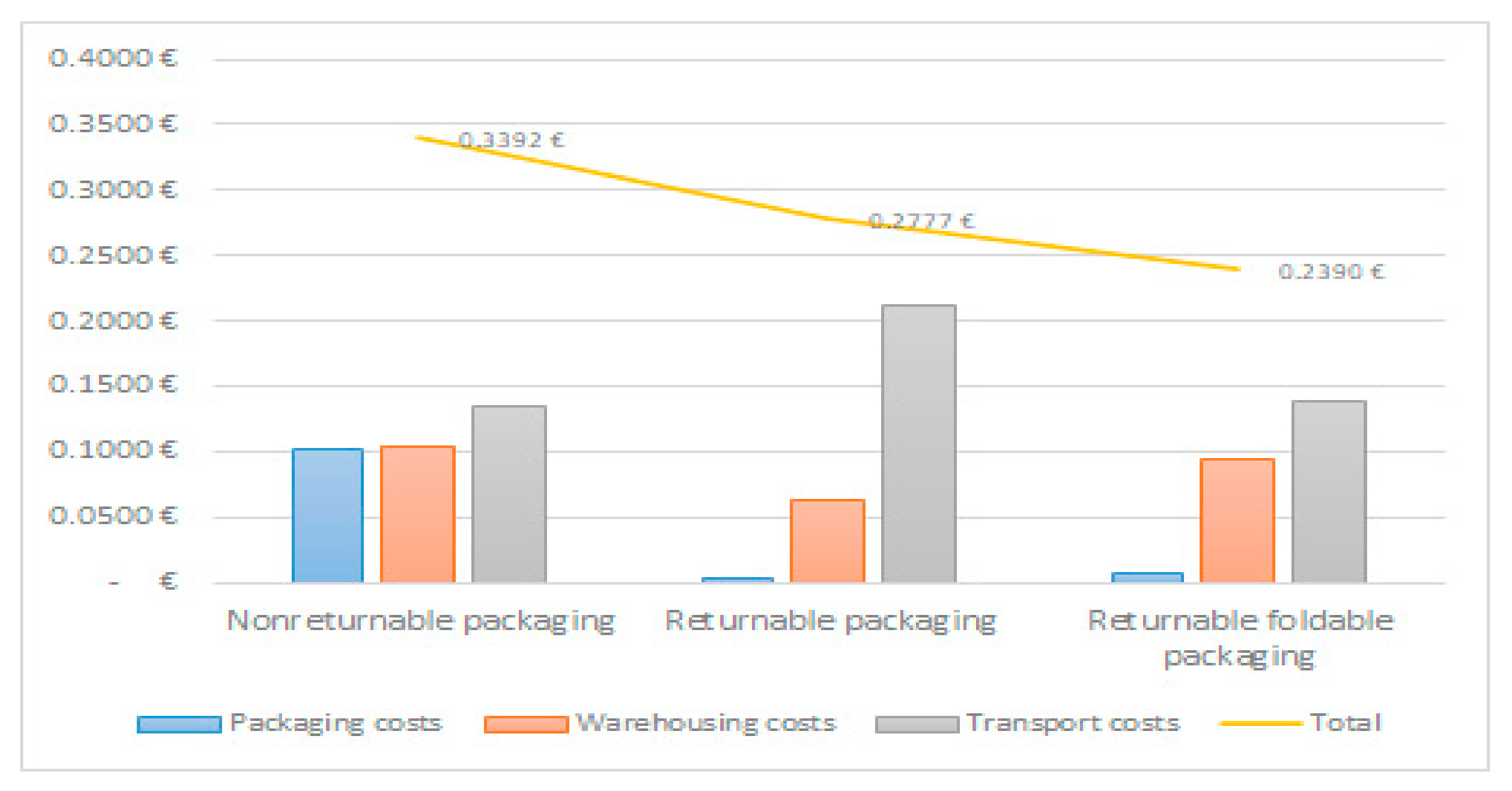This screenshot has height=791, width=1512.
Task: Click the tallest gray Returnable packaging transport bar
Action: tap(919, 443)
